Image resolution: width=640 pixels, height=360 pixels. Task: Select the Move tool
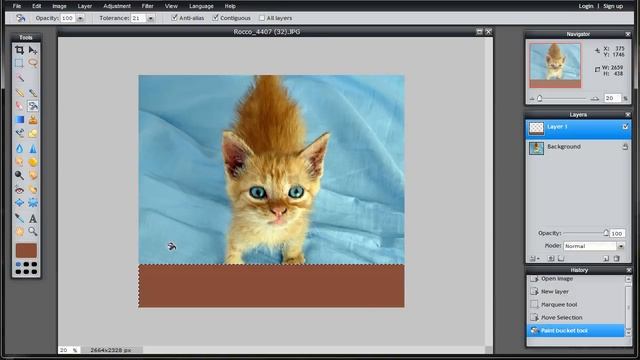click(x=33, y=50)
